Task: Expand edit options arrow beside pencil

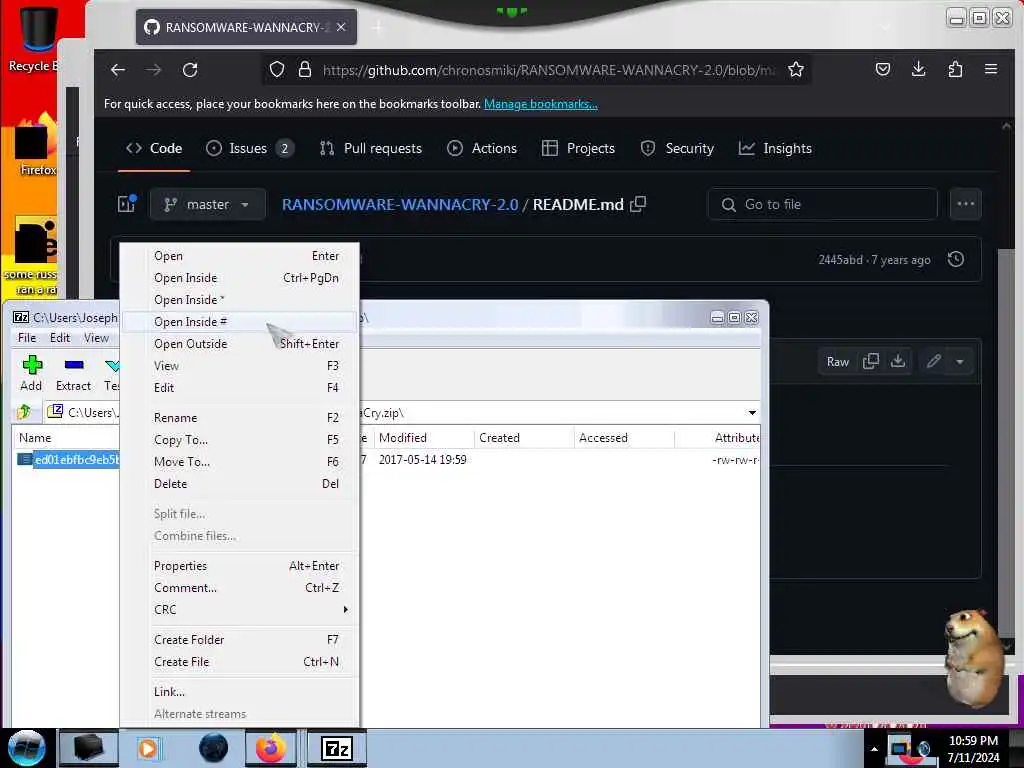Action: (x=959, y=361)
